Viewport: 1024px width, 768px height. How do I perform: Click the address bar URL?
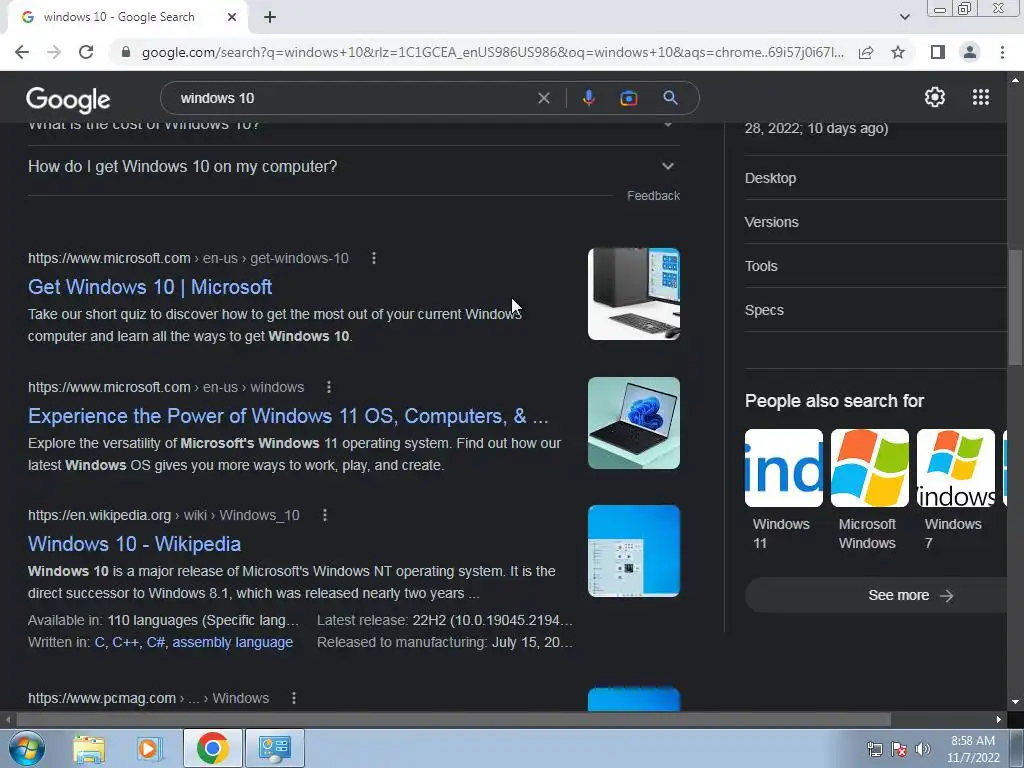(492, 52)
